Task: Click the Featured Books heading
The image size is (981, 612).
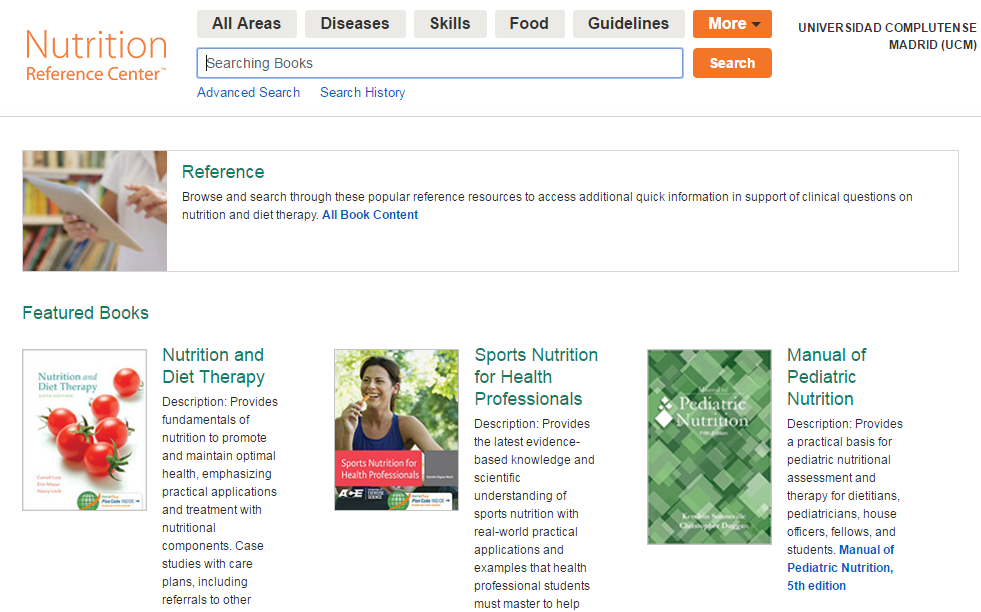Action: 86,313
